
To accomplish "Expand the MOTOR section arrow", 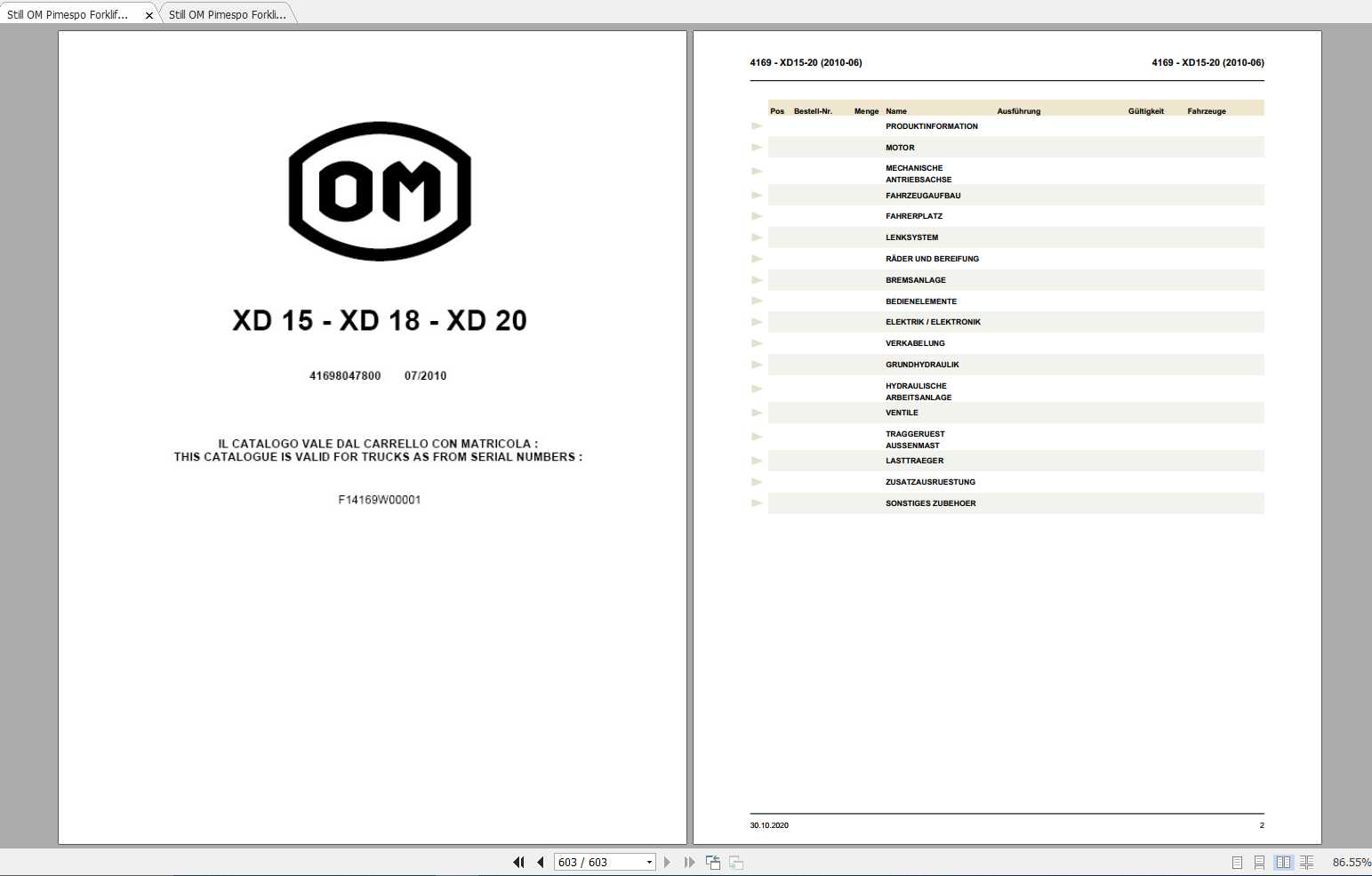I will (757, 147).
